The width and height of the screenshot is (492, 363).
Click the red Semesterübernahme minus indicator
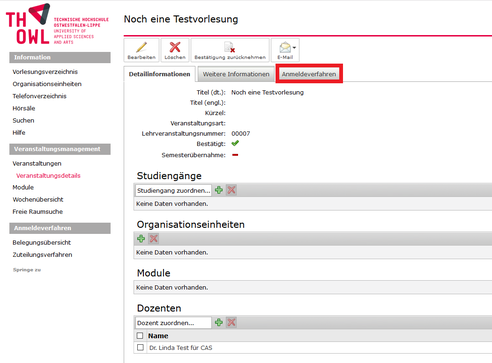[x=235, y=155]
